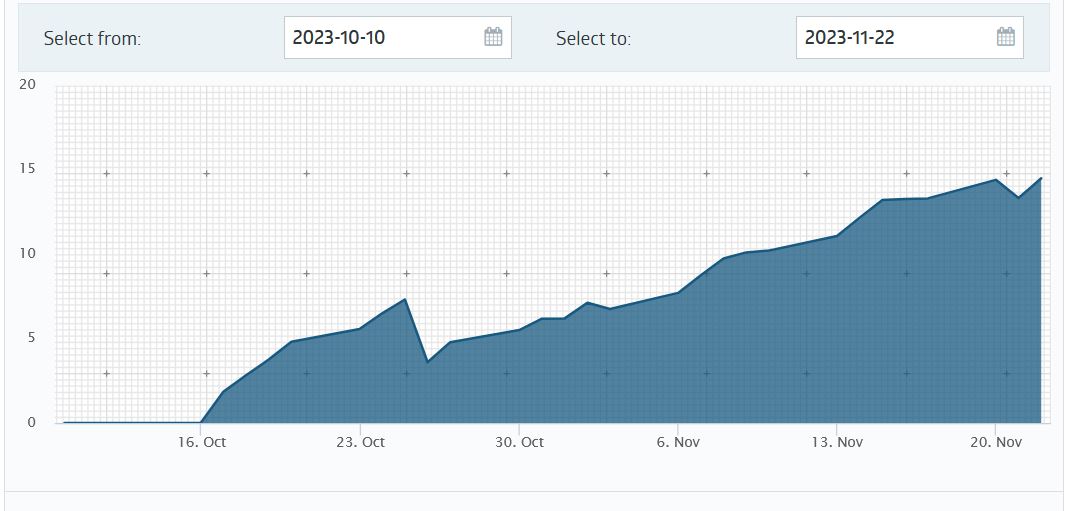Screen dimensions: 1070x511
Task: Click the y-axis label 20
Action: pos(27,85)
